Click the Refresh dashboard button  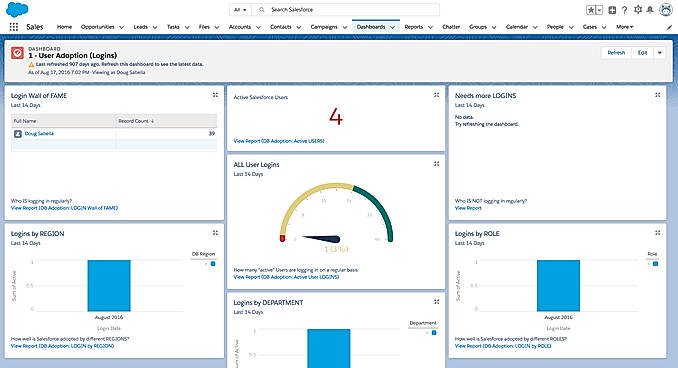point(616,53)
